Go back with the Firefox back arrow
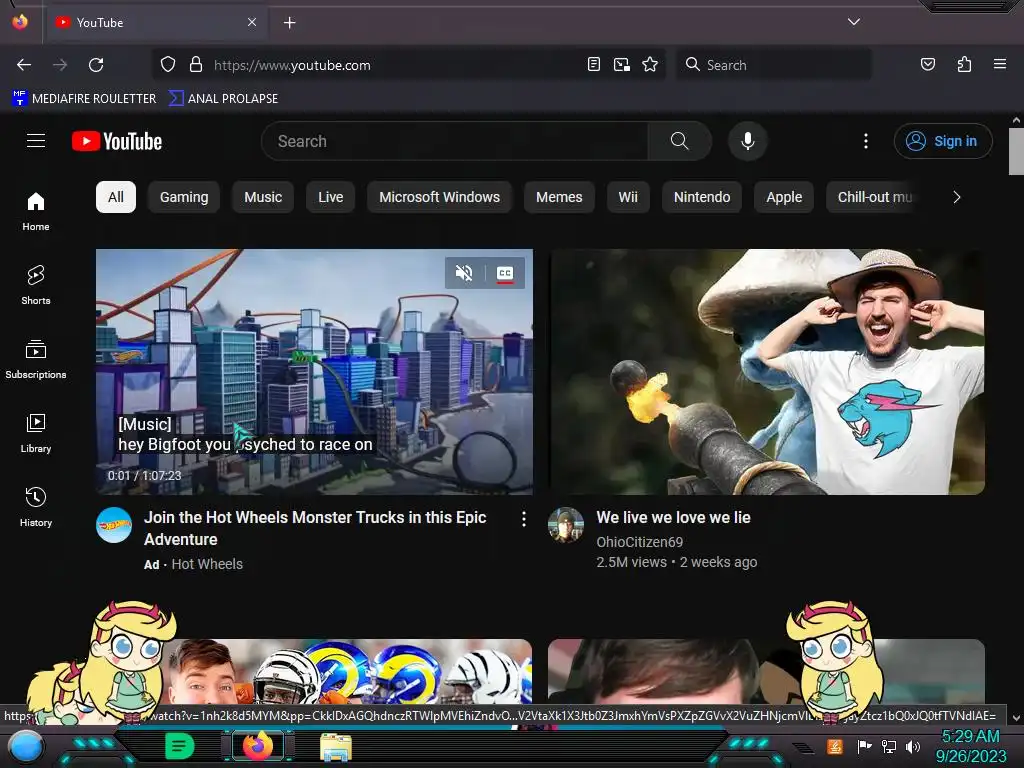The width and height of the screenshot is (1024, 768). (24, 65)
